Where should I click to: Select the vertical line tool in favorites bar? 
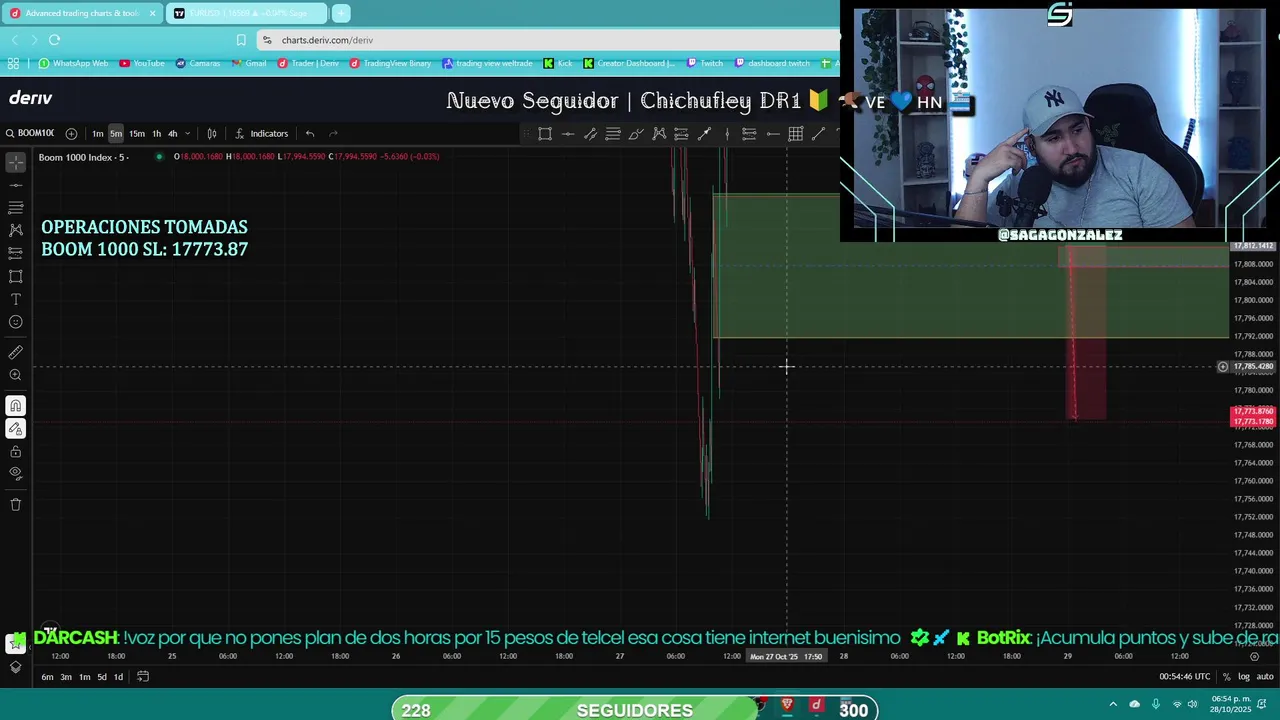[727, 134]
